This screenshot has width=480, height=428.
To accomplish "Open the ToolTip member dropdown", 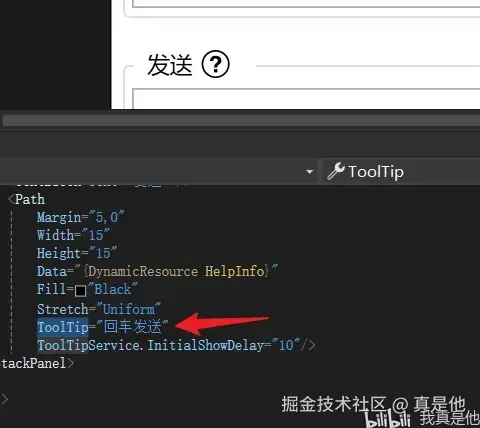I will click(x=402, y=172).
